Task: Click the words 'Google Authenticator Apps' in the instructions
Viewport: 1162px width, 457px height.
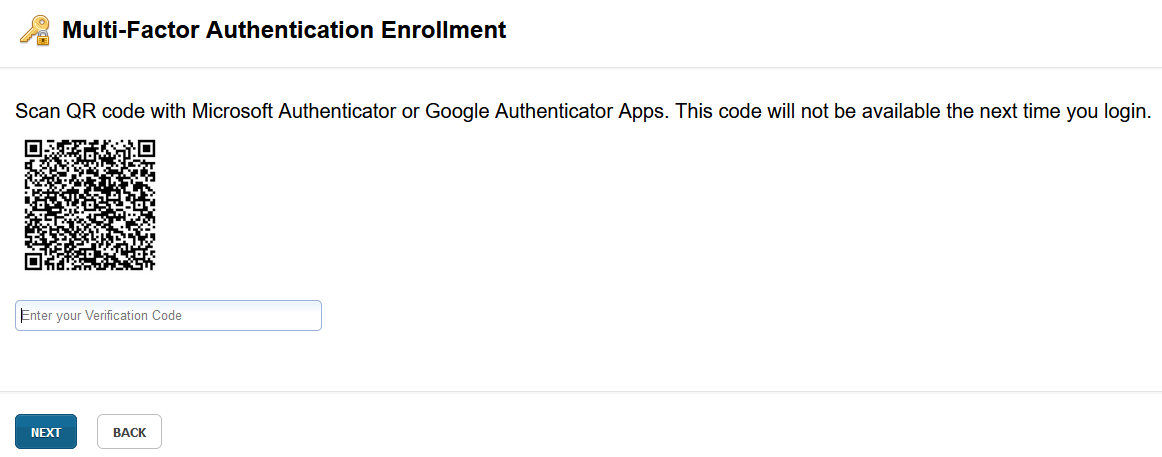Action: [x=536, y=112]
